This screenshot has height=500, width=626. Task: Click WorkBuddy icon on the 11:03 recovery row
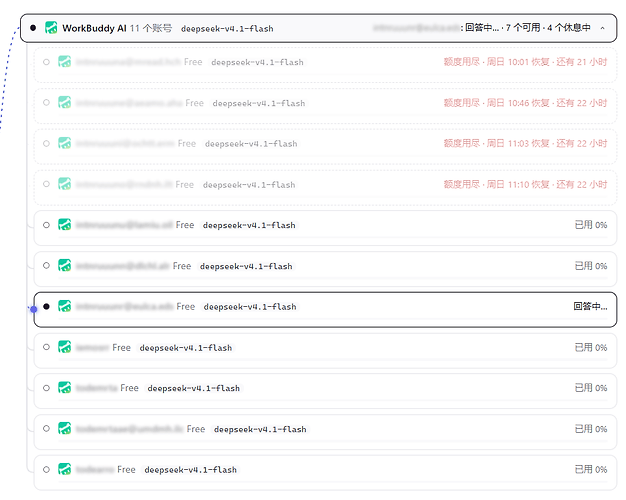[65, 143]
